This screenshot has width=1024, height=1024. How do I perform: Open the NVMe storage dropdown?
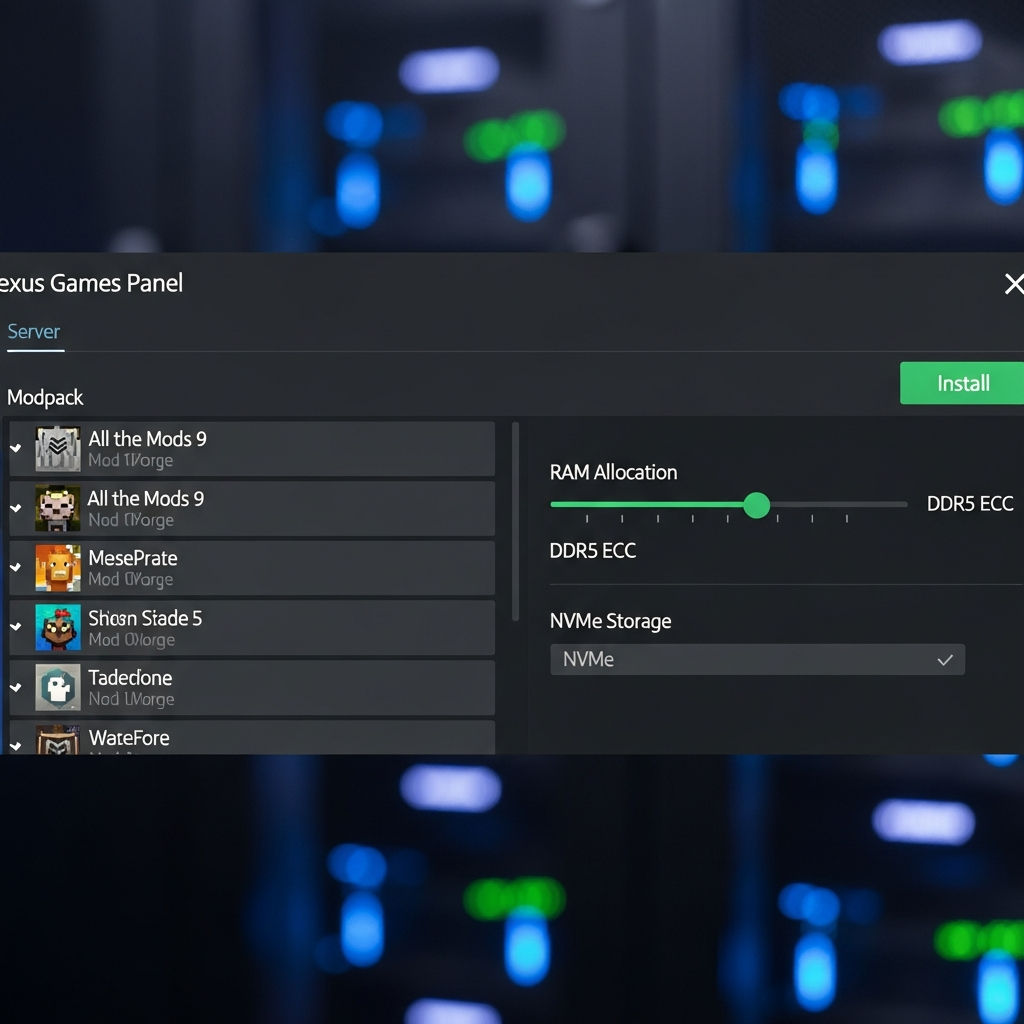tap(757, 659)
